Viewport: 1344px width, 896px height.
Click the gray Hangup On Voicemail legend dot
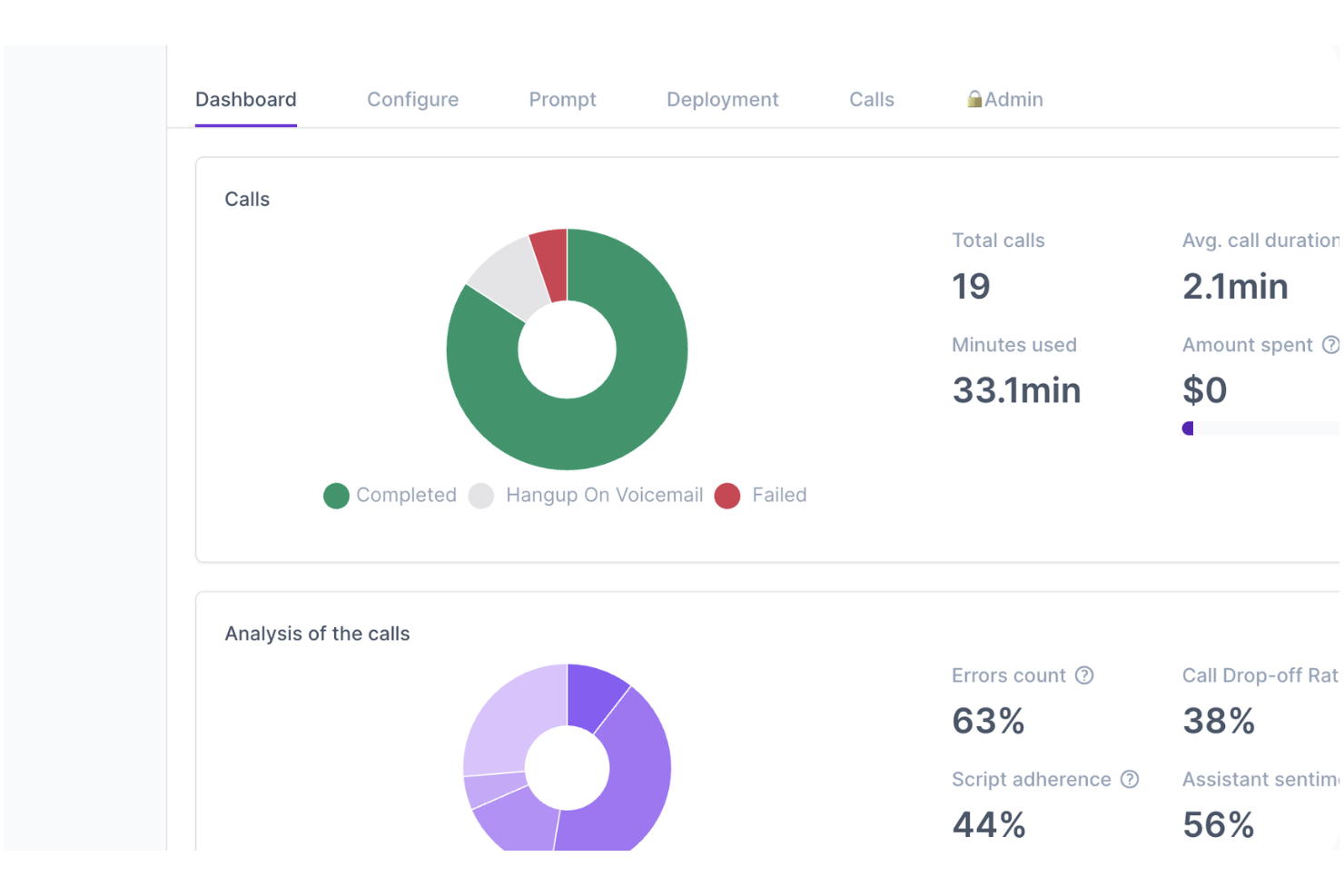tap(481, 495)
